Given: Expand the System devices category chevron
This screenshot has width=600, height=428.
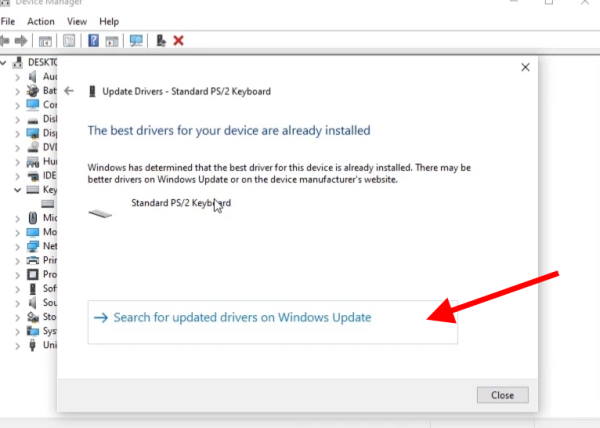Looking at the screenshot, I should [18, 331].
